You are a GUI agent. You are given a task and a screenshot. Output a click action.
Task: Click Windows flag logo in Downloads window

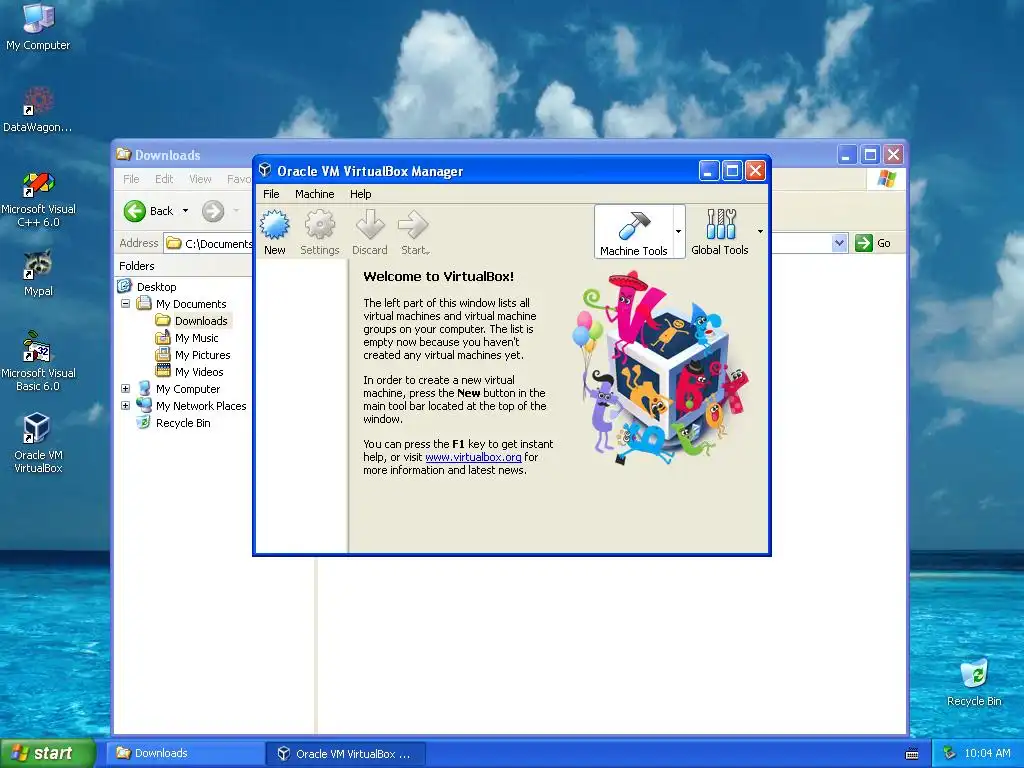coord(887,179)
